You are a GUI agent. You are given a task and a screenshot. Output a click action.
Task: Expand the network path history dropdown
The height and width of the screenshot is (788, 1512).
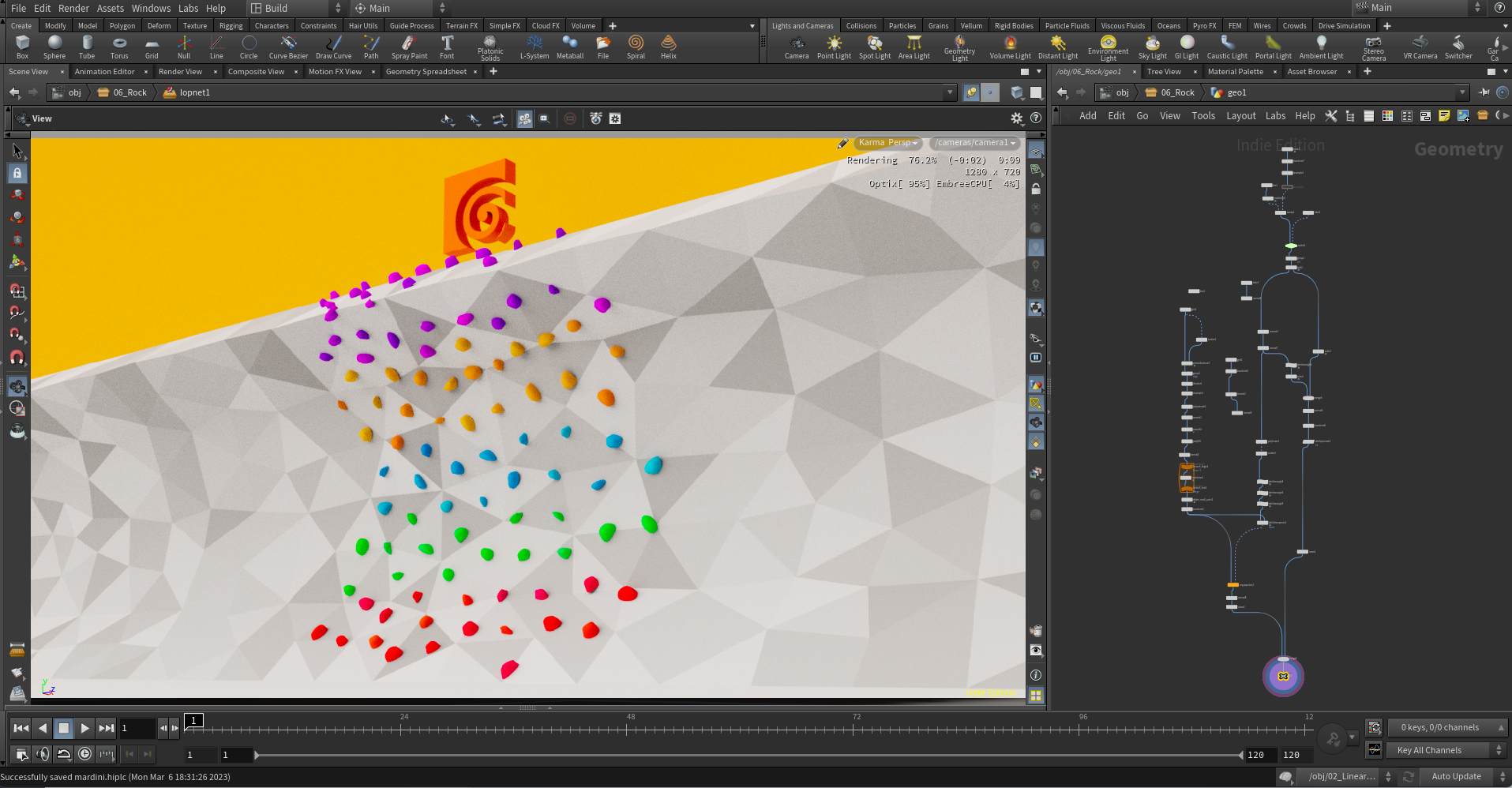tap(1462, 92)
